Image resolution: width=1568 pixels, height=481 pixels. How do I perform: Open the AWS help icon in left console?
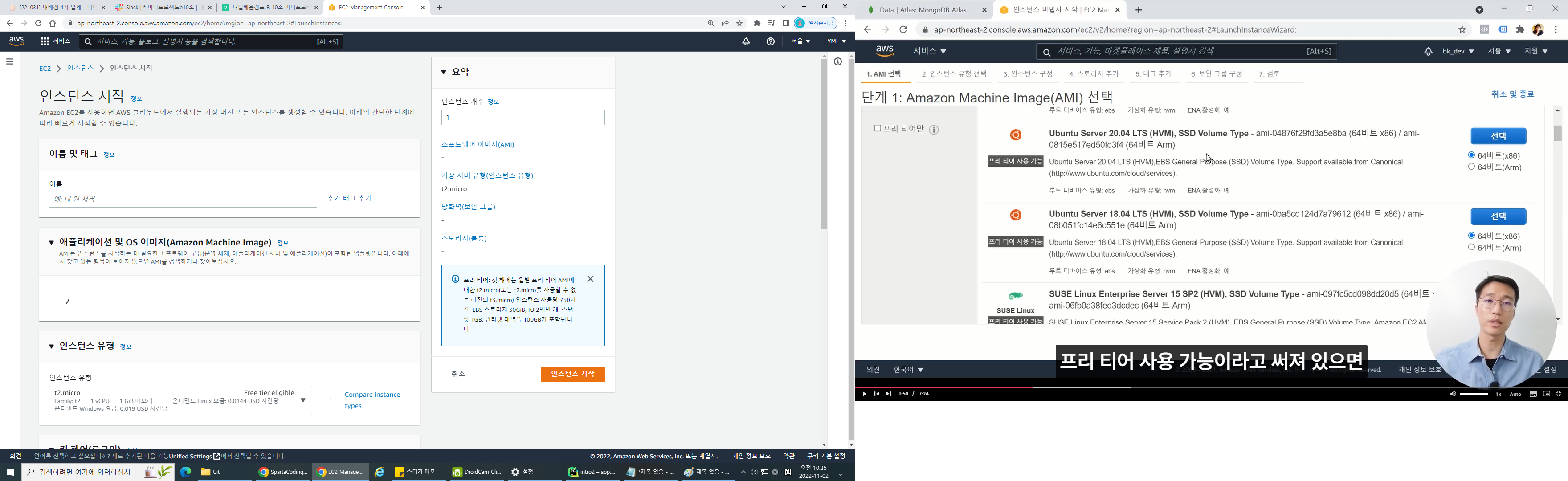pyautogui.click(x=771, y=41)
